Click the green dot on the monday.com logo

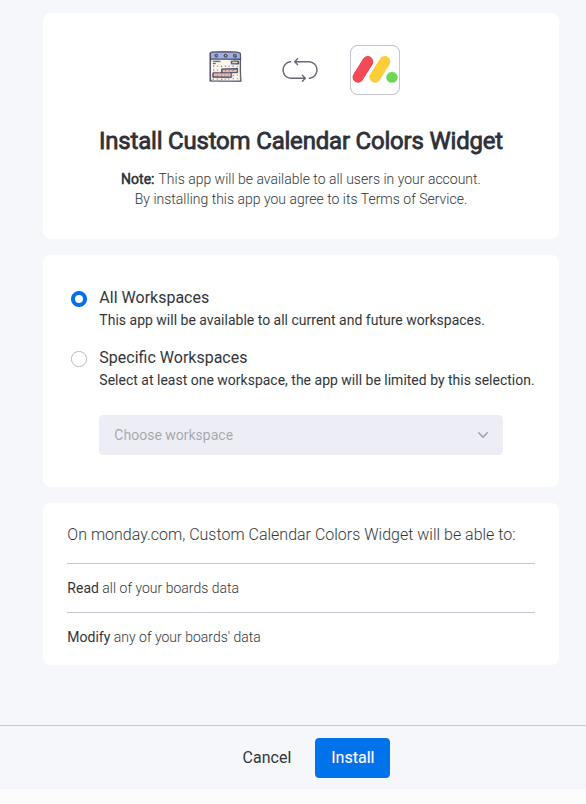(x=390, y=77)
